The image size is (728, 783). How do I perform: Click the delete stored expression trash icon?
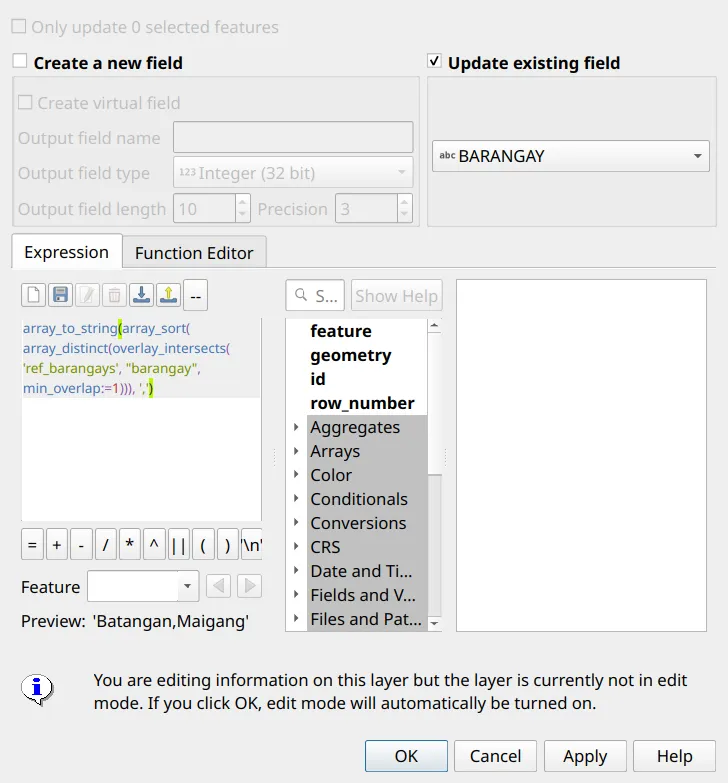click(x=114, y=295)
